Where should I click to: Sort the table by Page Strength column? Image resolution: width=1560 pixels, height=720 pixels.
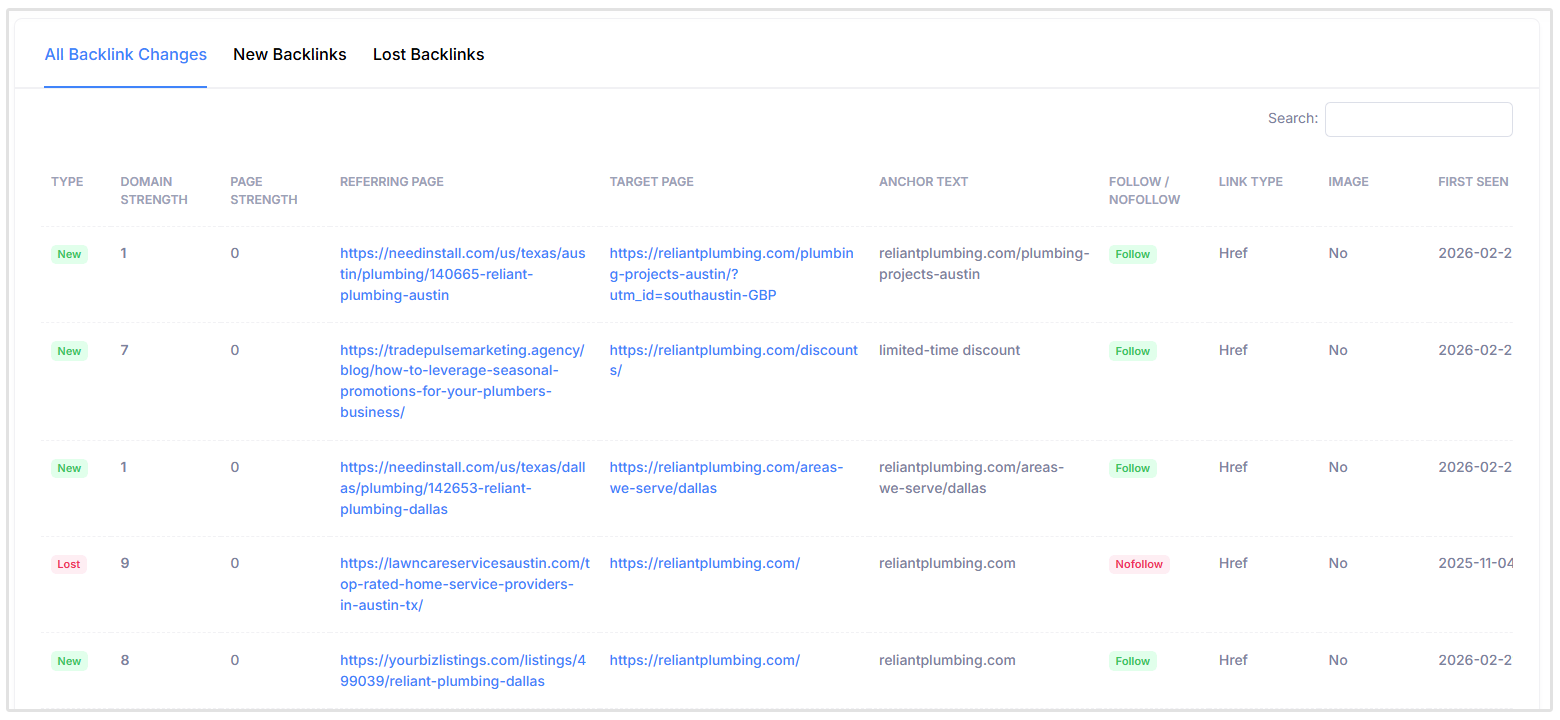(x=263, y=190)
